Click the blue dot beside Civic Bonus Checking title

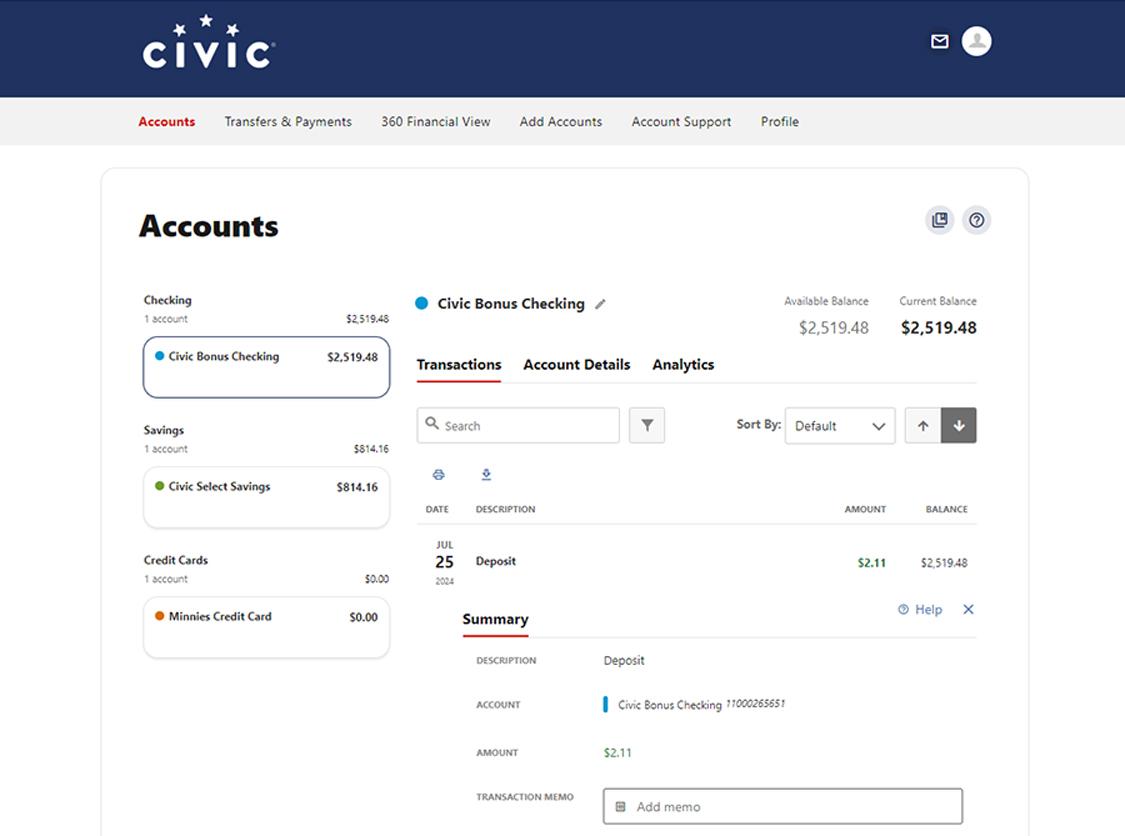422,304
